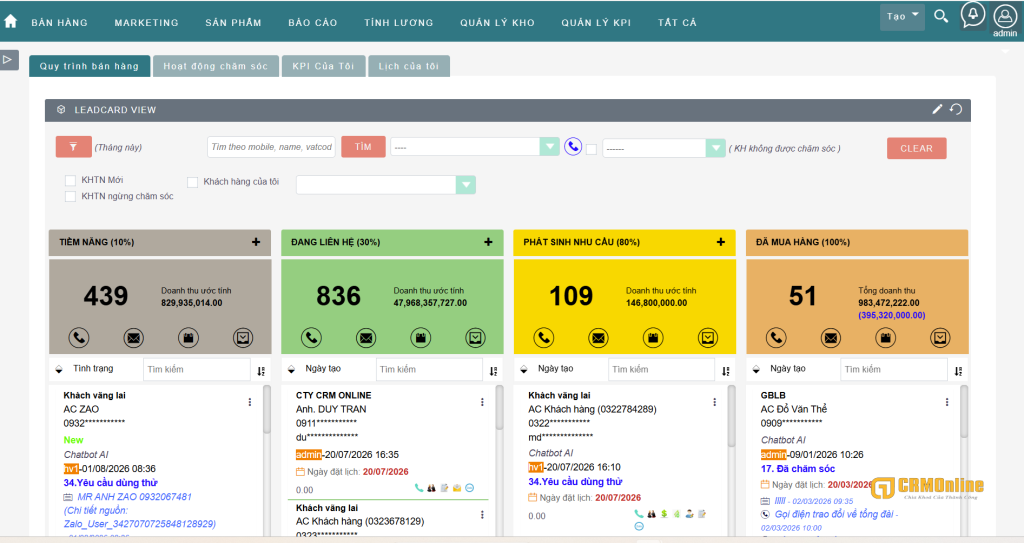
Task: Edit the Leadcard View with pencil icon
Action: [x=937, y=109]
